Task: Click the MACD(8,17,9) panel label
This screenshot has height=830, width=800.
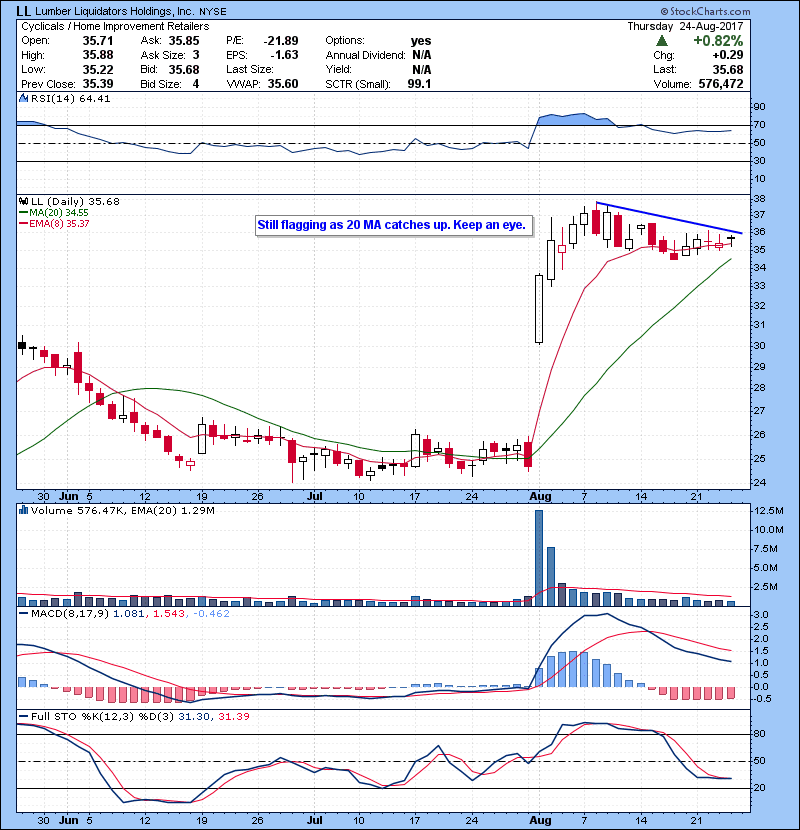Action: tap(70, 614)
